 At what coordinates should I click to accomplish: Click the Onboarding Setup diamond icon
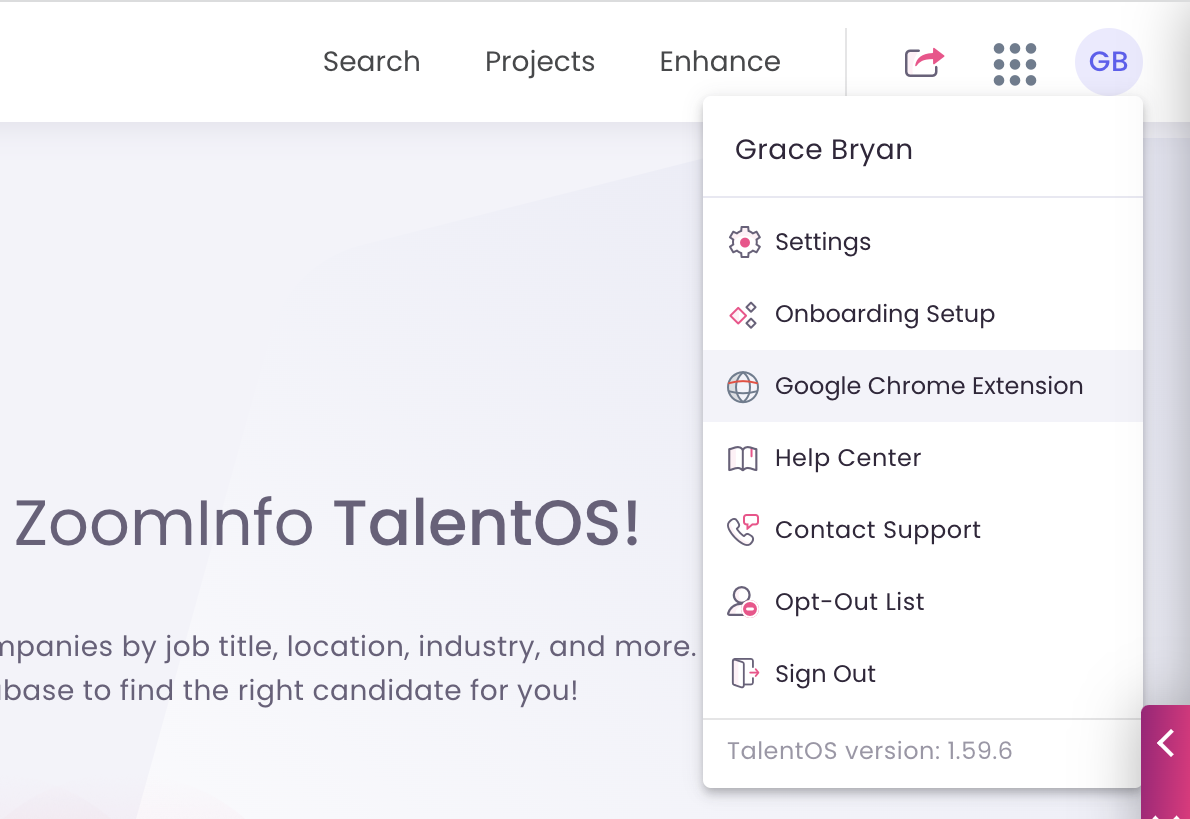(743, 313)
